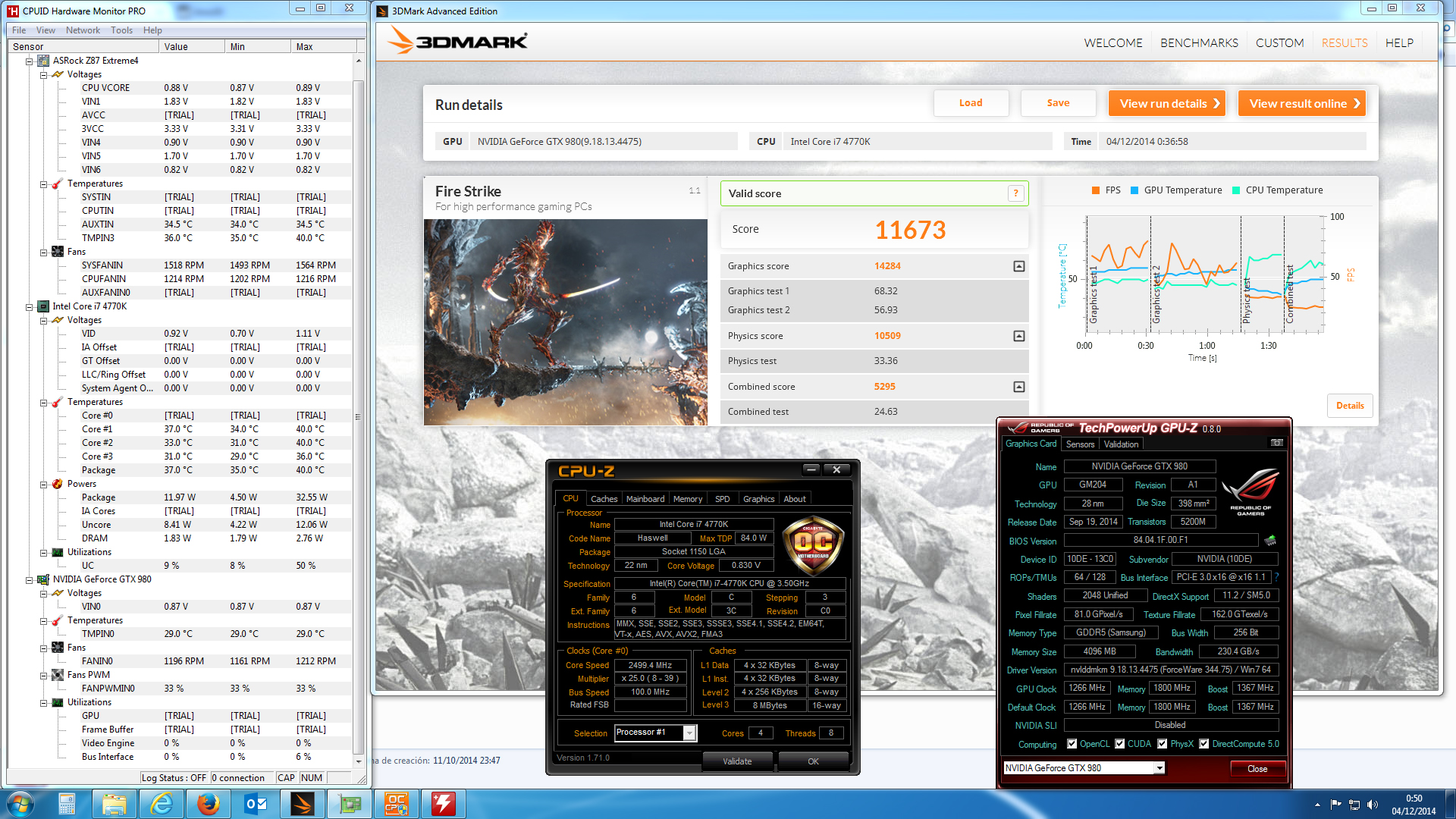The width and height of the screenshot is (1456, 819).
Task: Collapse the Graphics score details
Action: (1019, 266)
